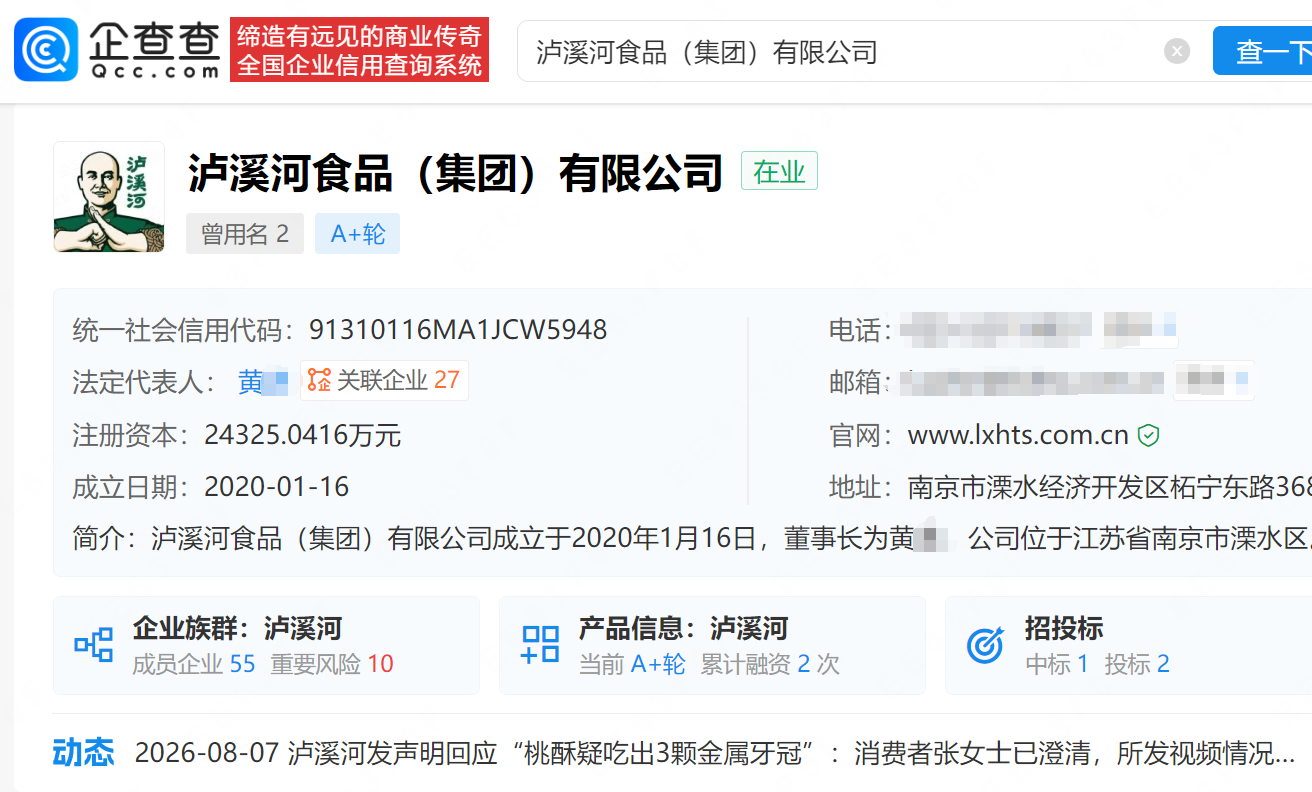View 成员企业 55 in enterprise group
1312x792 pixels.
point(194,664)
